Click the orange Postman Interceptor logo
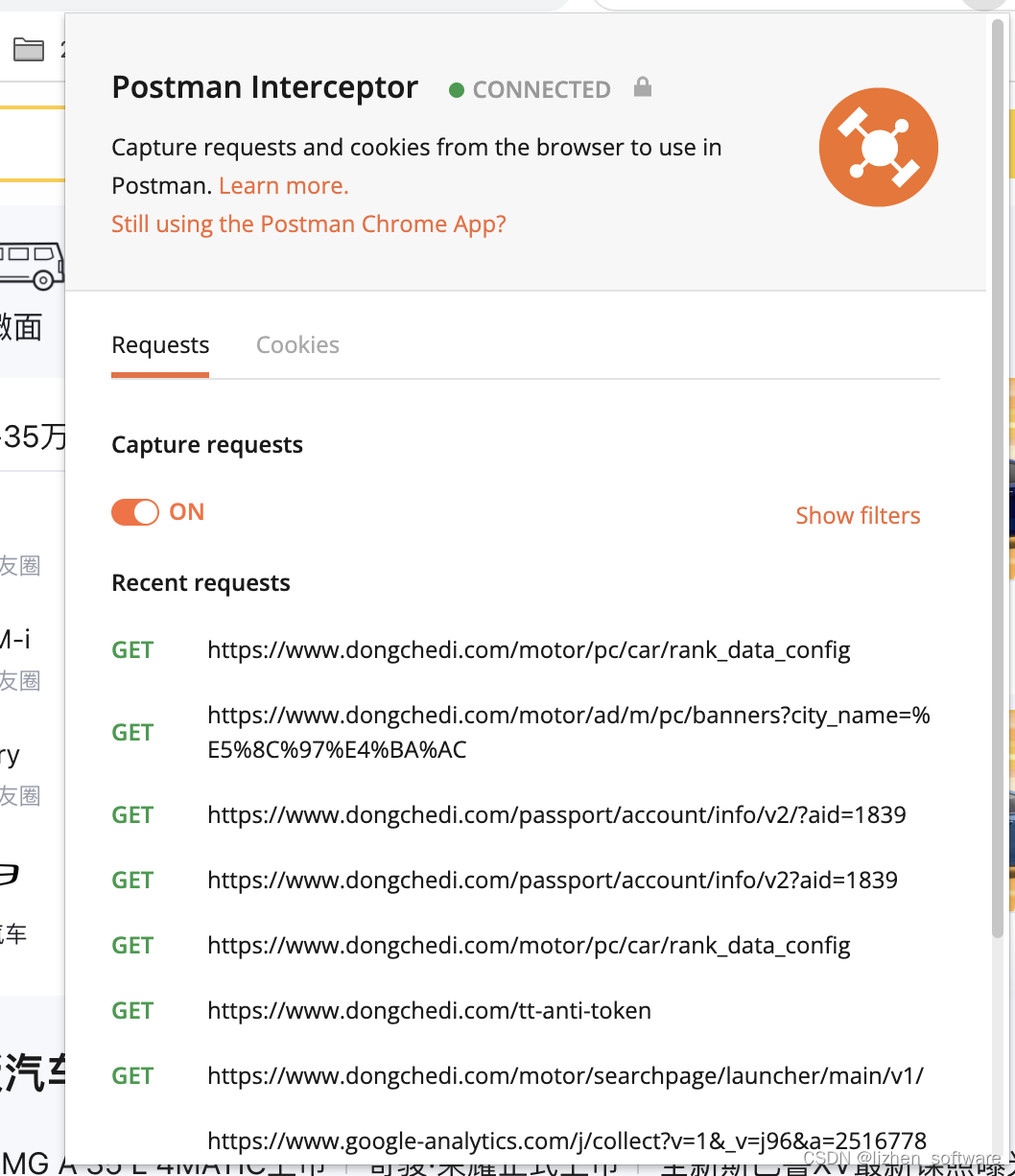Image resolution: width=1015 pixels, height=1176 pixels. 879,147
